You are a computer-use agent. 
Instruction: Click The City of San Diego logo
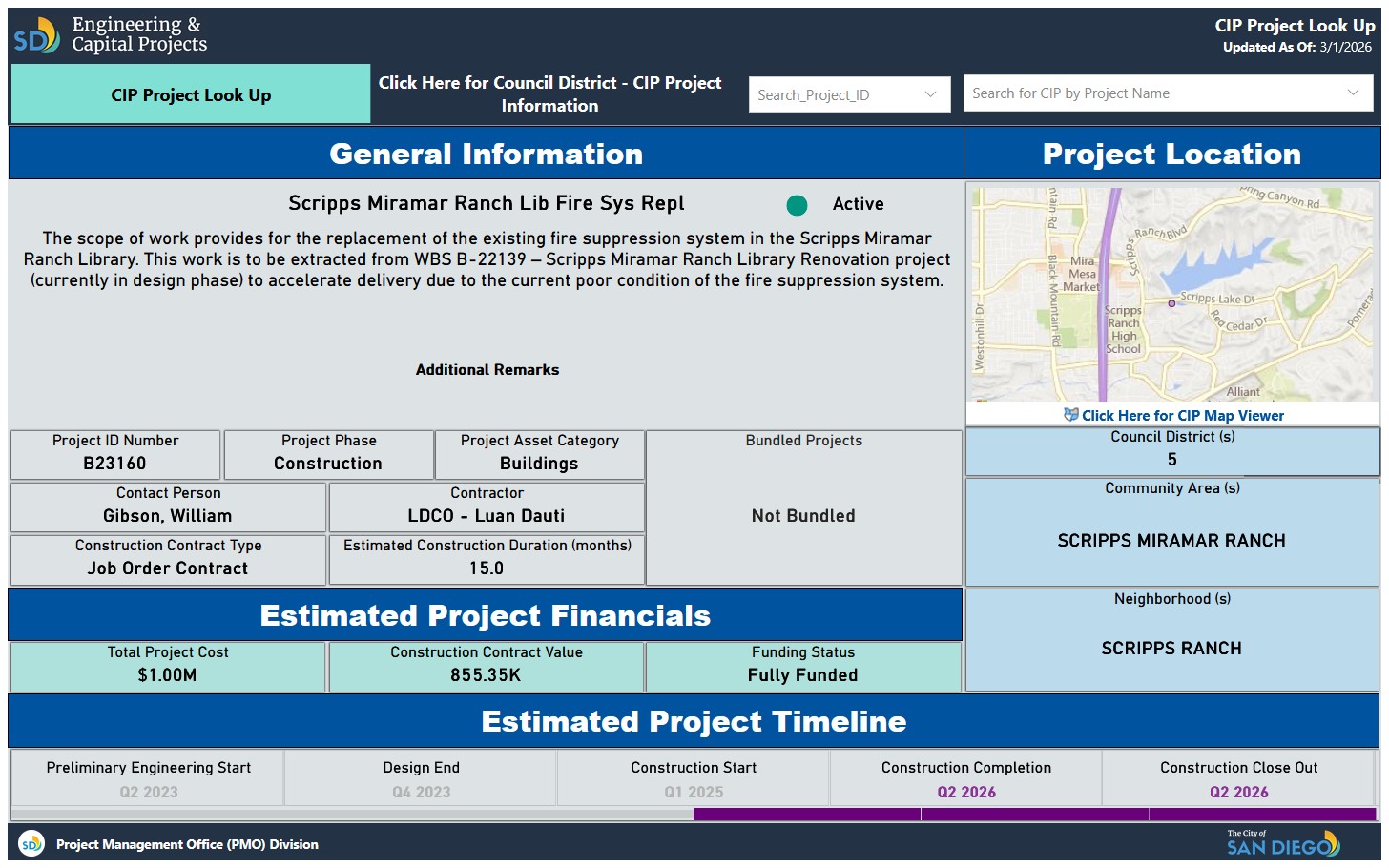point(1282,843)
